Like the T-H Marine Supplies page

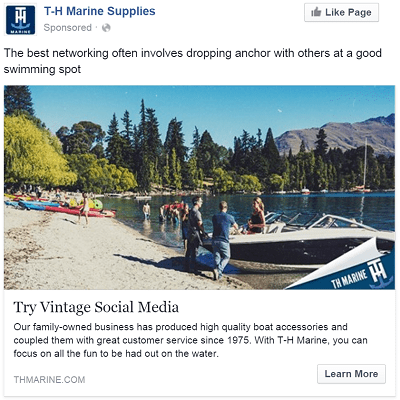pyautogui.click(x=341, y=13)
